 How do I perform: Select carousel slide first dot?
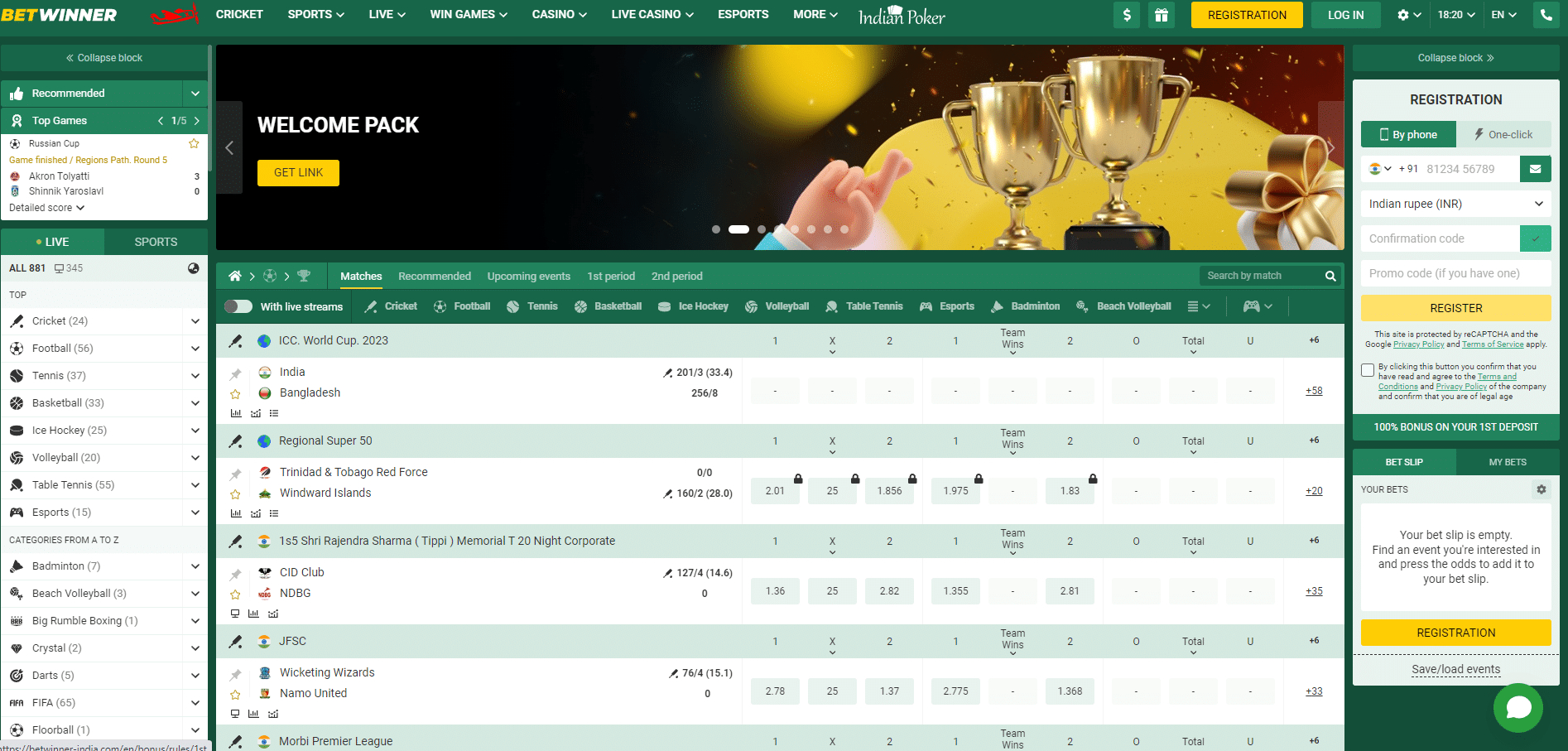pyautogui.click(x=716, y=229)
